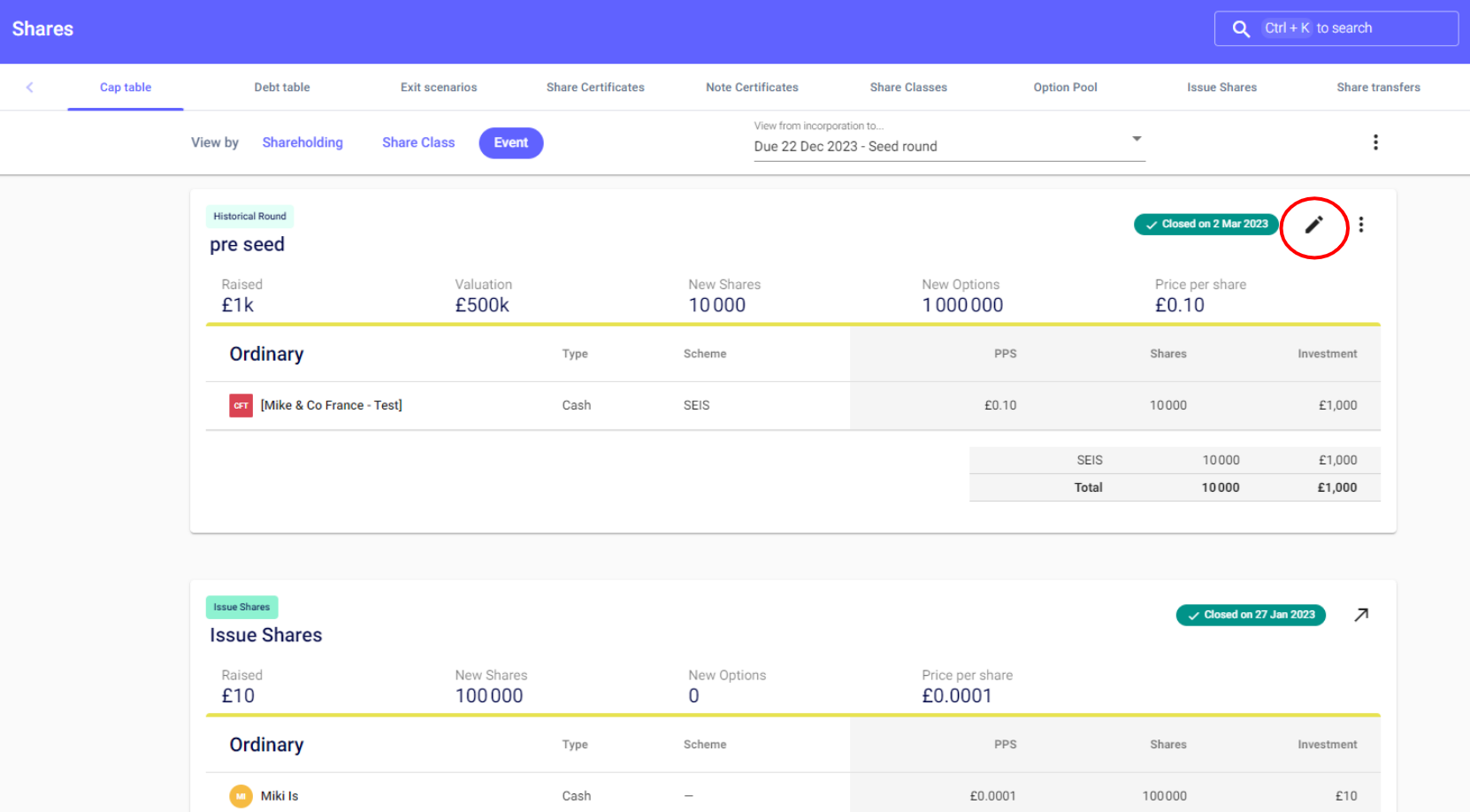Open the toolbar's three-dot options menu
Screen dimensions: 1470x812
coord(1374,142)
